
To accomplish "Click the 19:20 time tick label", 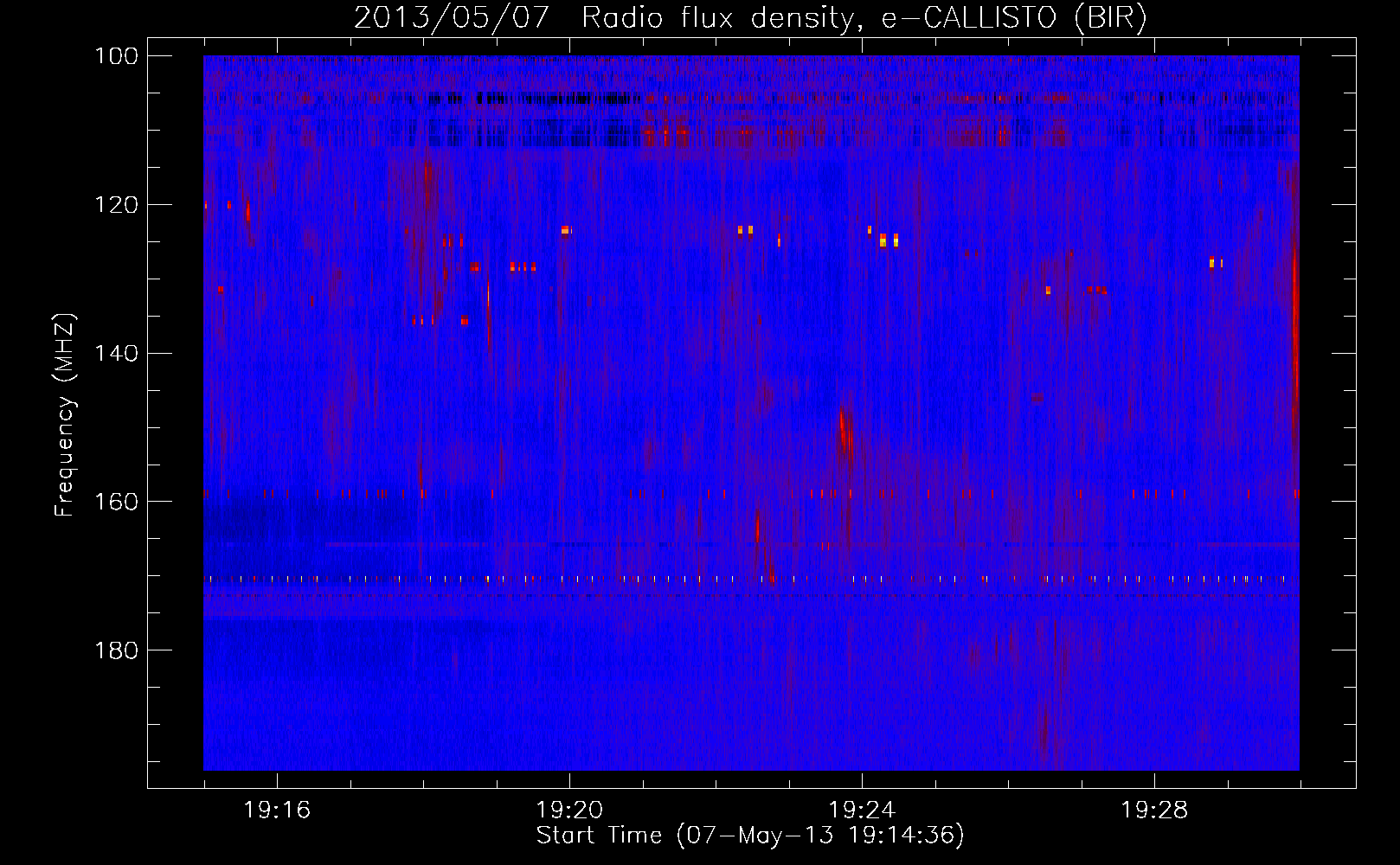I will click(x=569, y=810).
